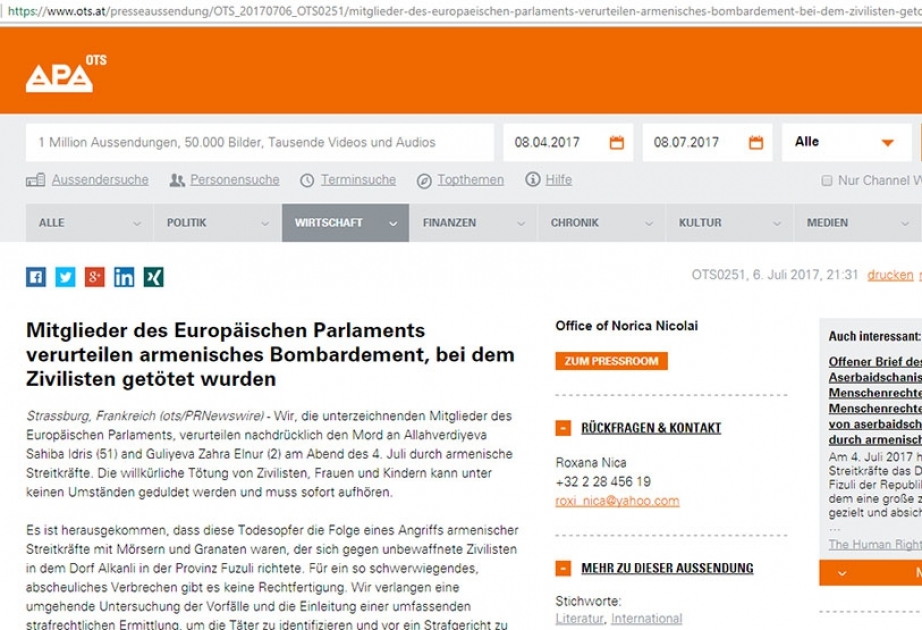The image size is (922, 630).
Task: Open the Literatur keyword link
Action: pyautogui.click(x=580, y=619)
